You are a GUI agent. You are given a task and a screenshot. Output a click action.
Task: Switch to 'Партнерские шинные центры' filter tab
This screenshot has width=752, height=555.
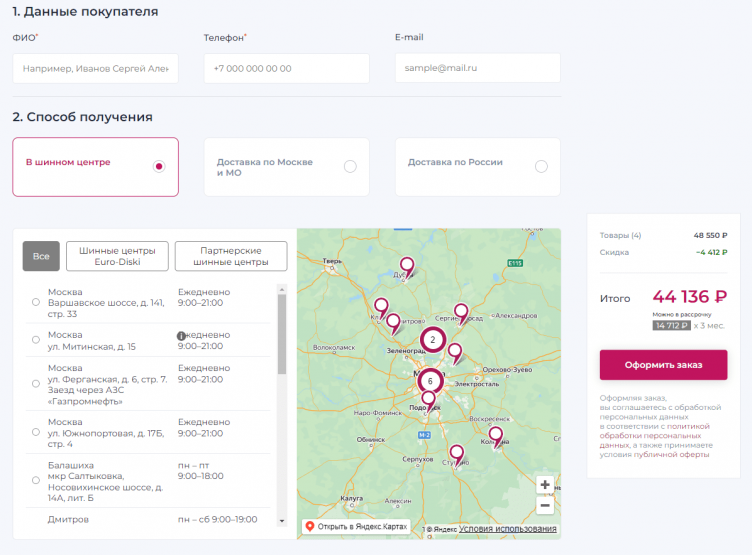pos(230,256)
